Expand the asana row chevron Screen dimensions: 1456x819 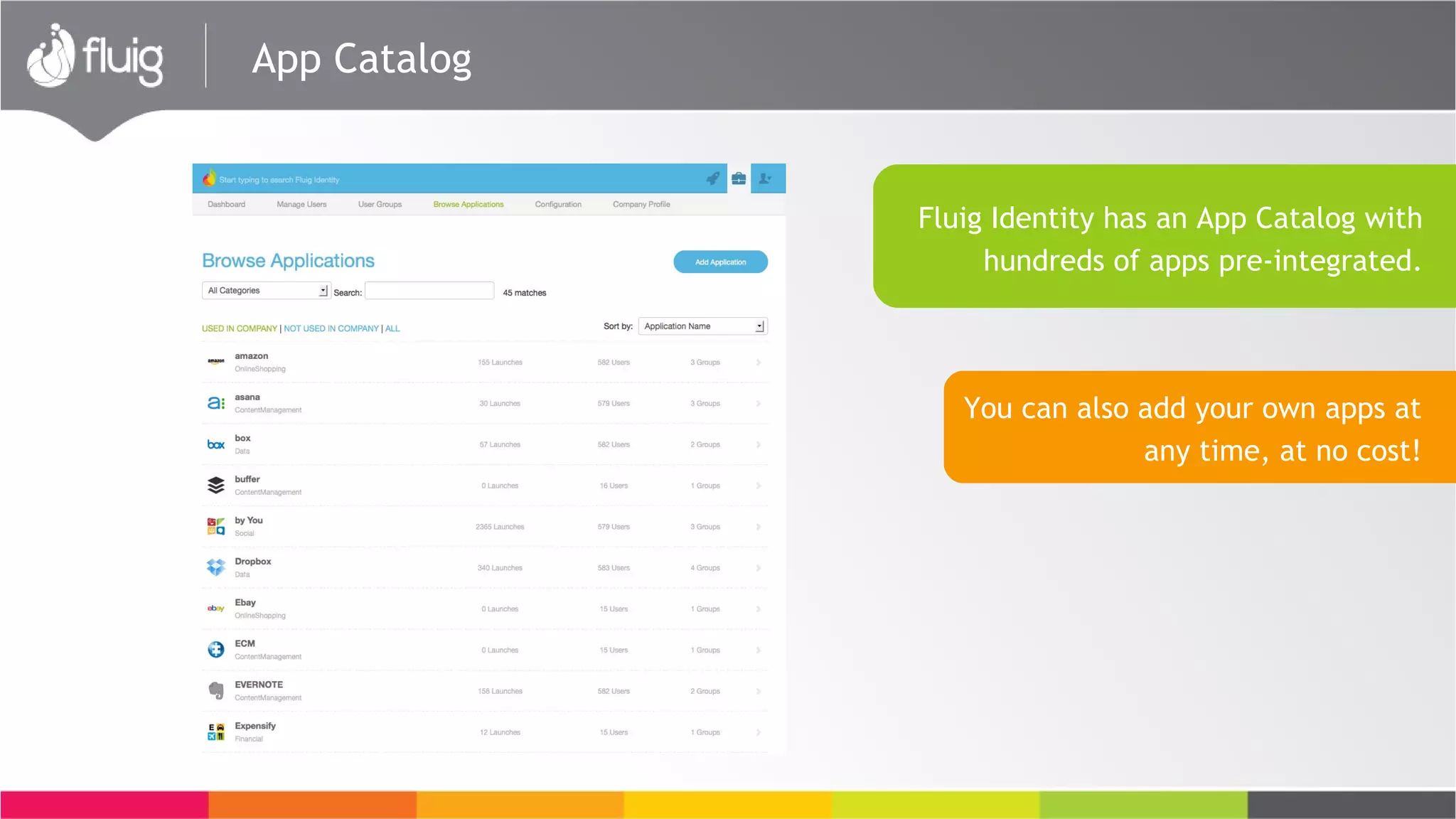click(x=759, y=404)
